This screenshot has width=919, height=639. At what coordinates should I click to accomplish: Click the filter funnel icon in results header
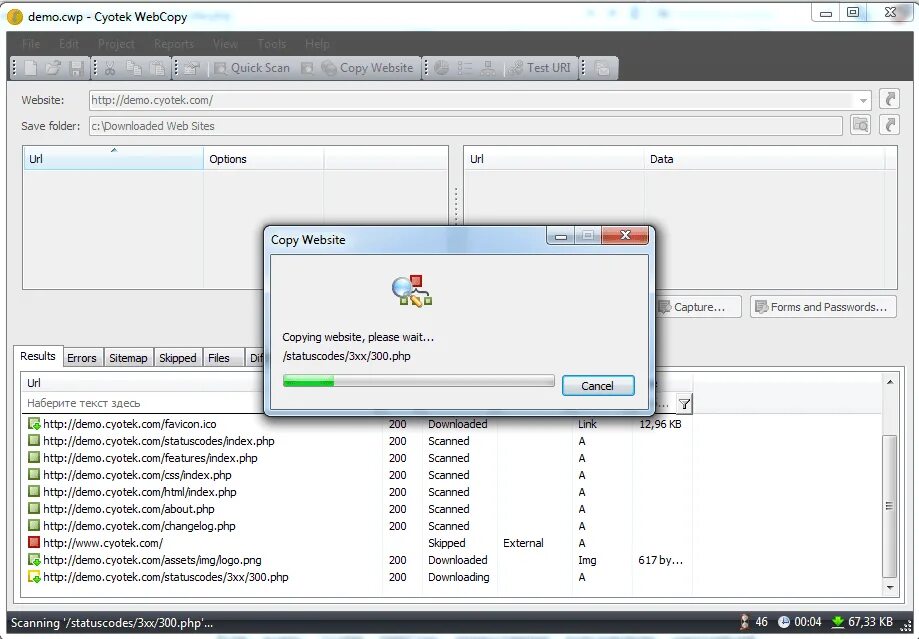tap(684, 403)
